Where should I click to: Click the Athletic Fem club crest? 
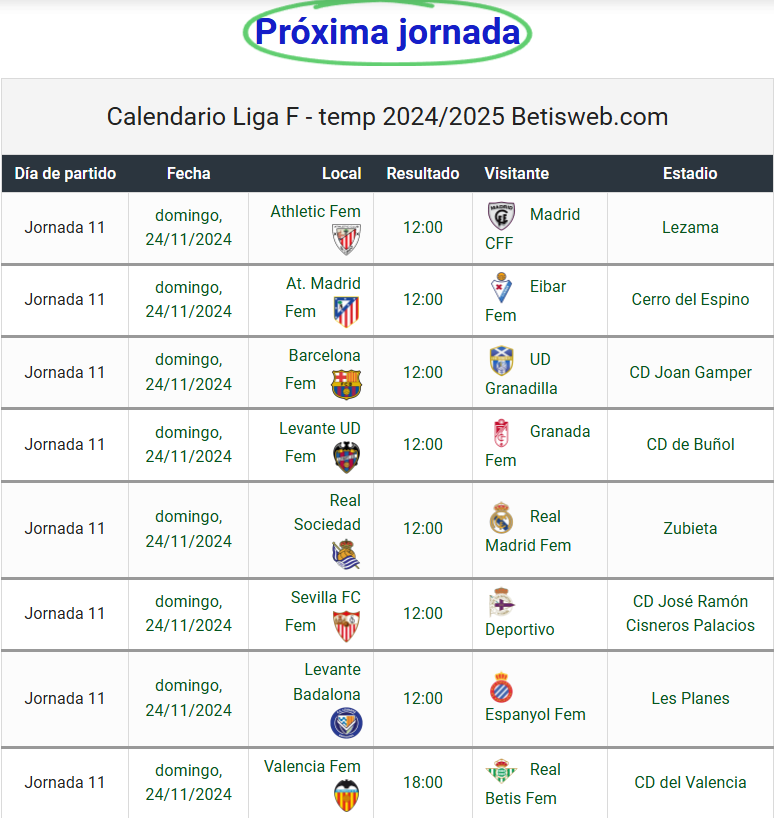(346, 239)
